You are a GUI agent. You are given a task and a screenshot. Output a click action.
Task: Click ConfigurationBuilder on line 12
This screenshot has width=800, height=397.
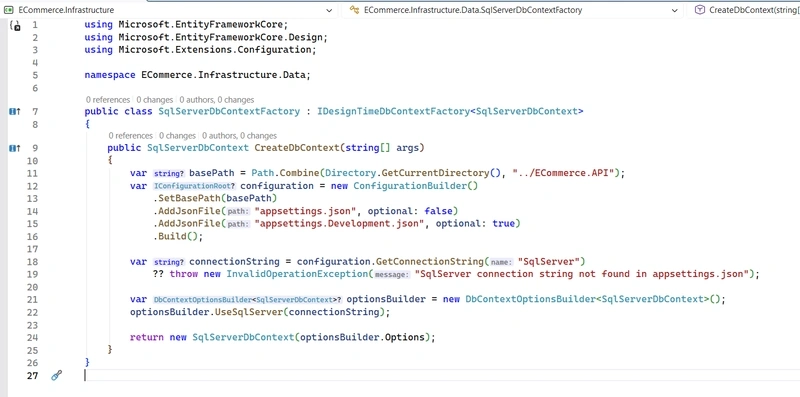click(410, 186)
